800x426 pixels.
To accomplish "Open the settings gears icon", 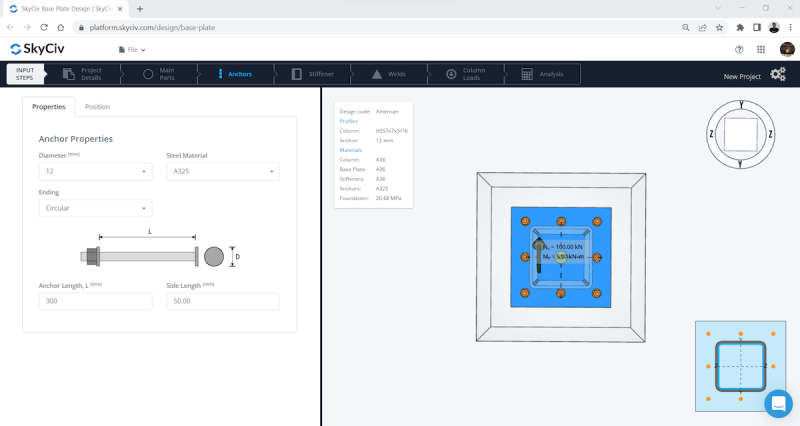I will click(777, 75).
